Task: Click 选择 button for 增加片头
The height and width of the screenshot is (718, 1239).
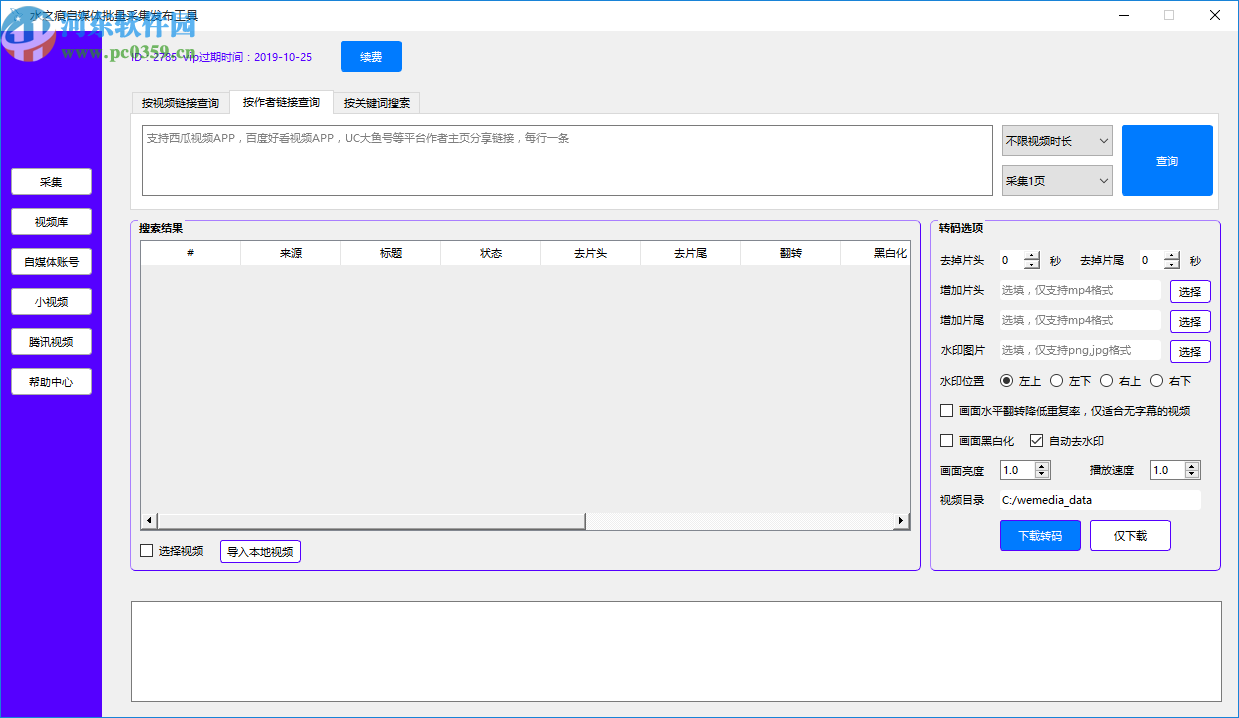Action: tap(1190, 292)
